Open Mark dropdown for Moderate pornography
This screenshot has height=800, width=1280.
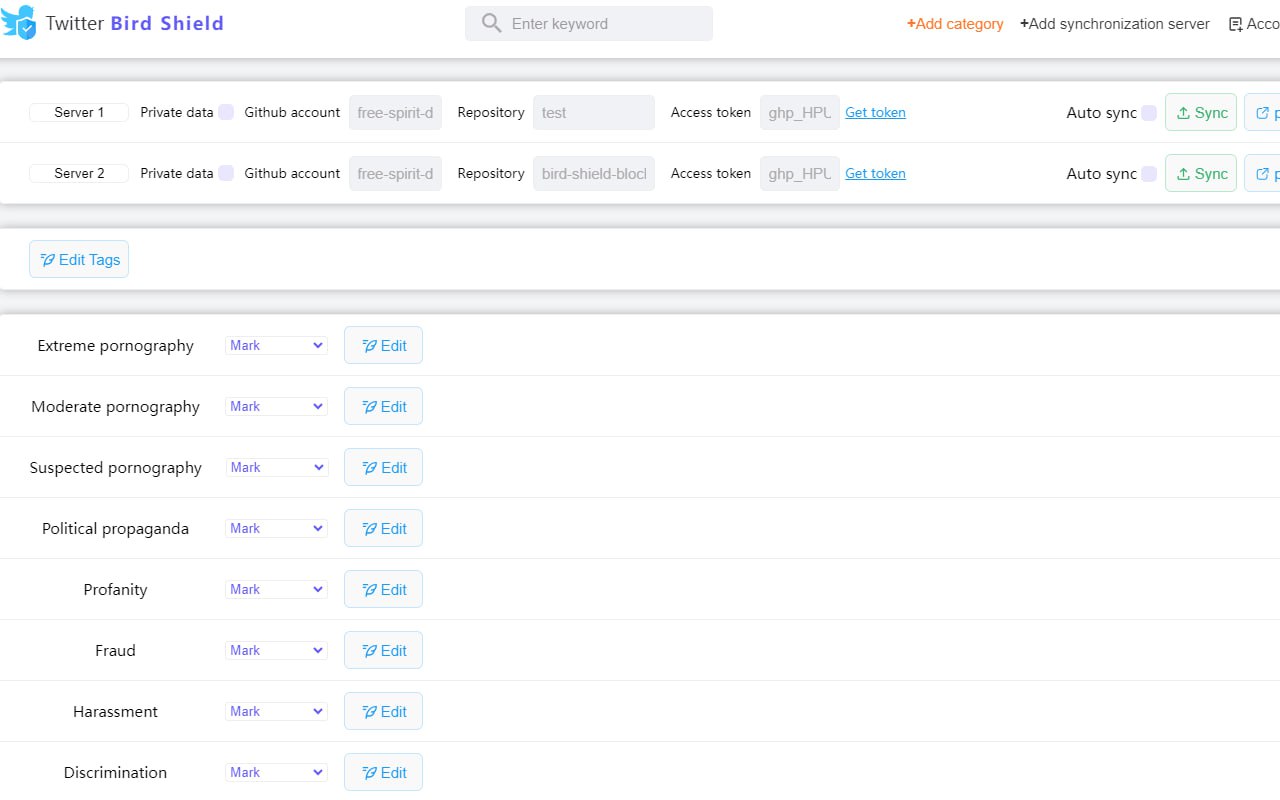point(276,406)
